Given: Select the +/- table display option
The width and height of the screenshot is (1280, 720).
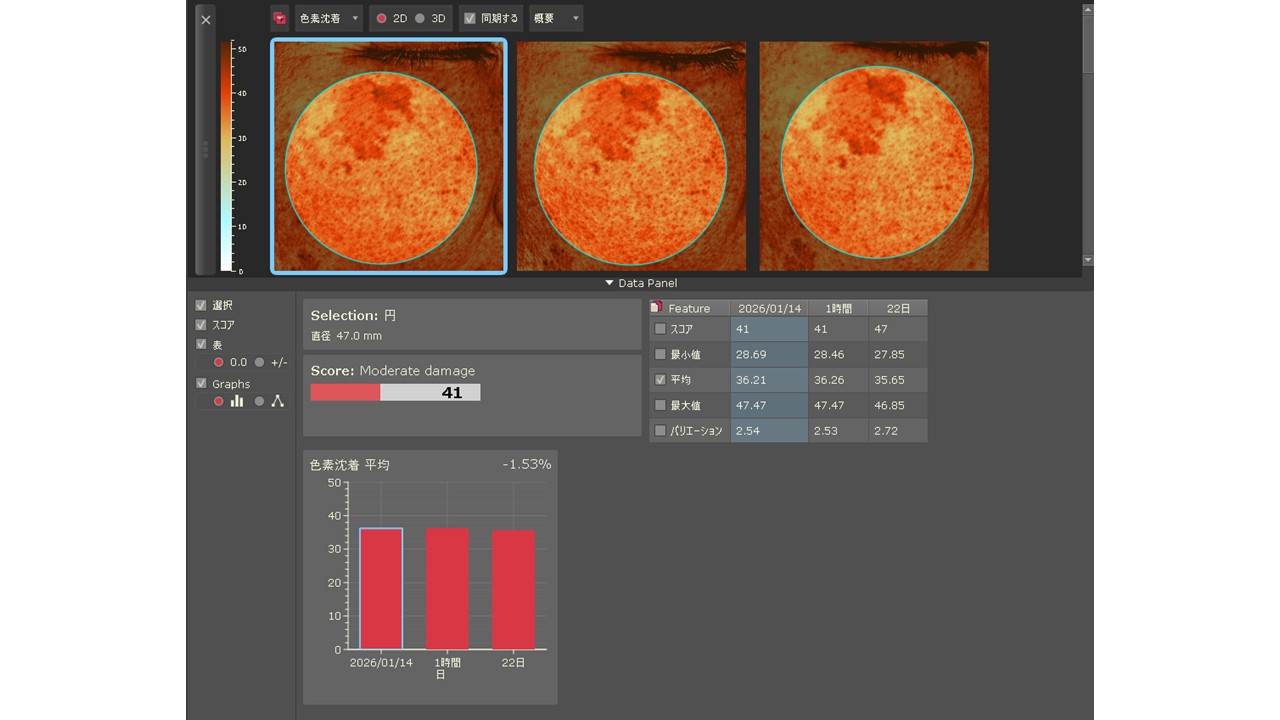Looking at the screenshot, I should pos(260,363).
